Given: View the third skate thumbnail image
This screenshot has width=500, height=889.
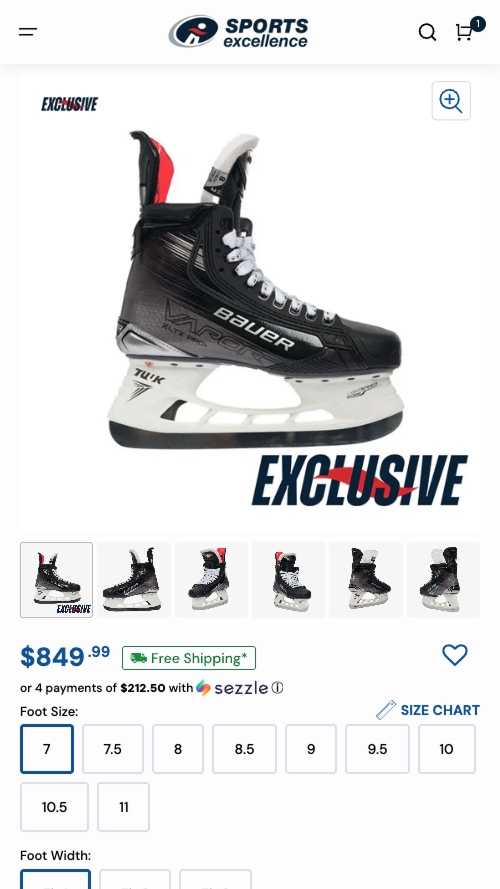Looking at the screenshot, I should pos(211,579).
